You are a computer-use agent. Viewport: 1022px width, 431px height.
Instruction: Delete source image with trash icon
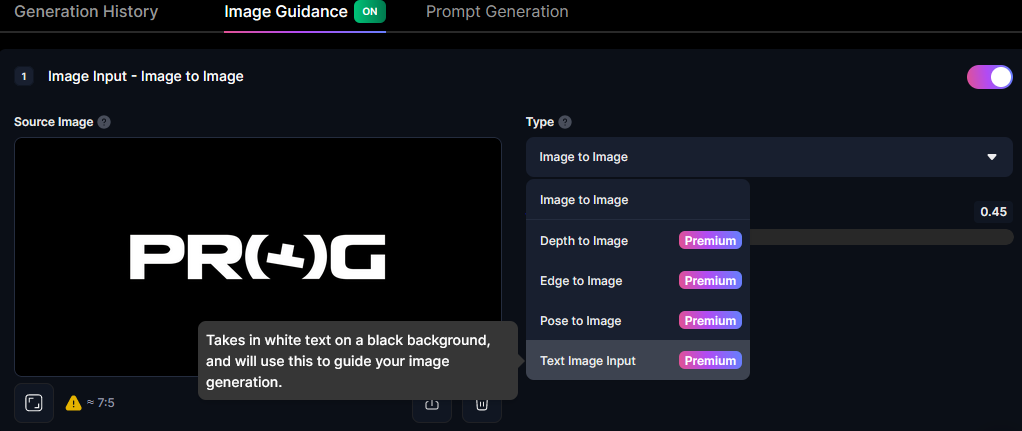pyautogui.click(x=482, y=404)
